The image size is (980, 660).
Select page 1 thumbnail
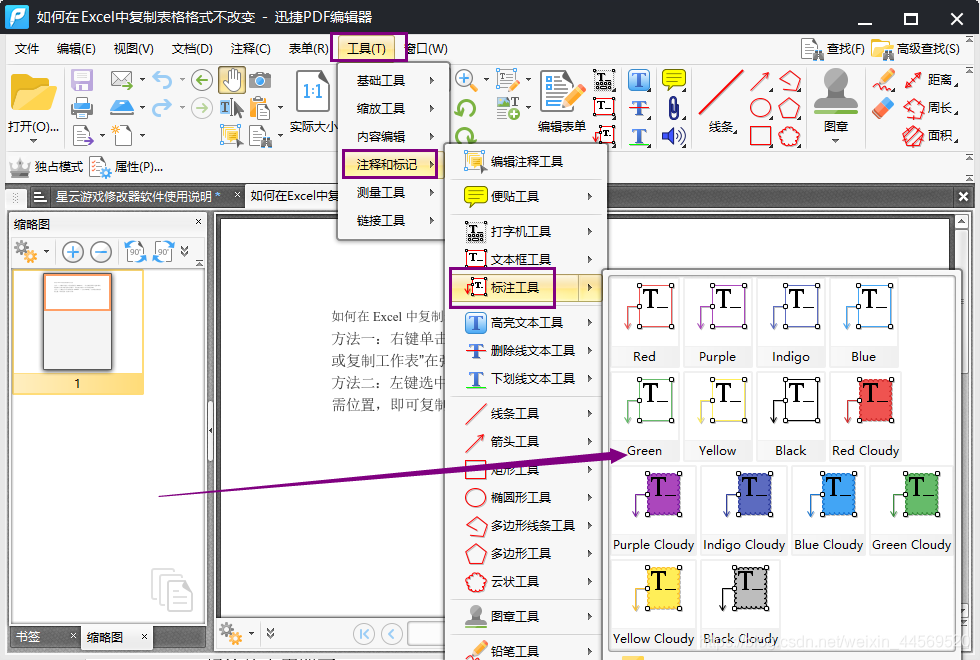coord(78,331)
